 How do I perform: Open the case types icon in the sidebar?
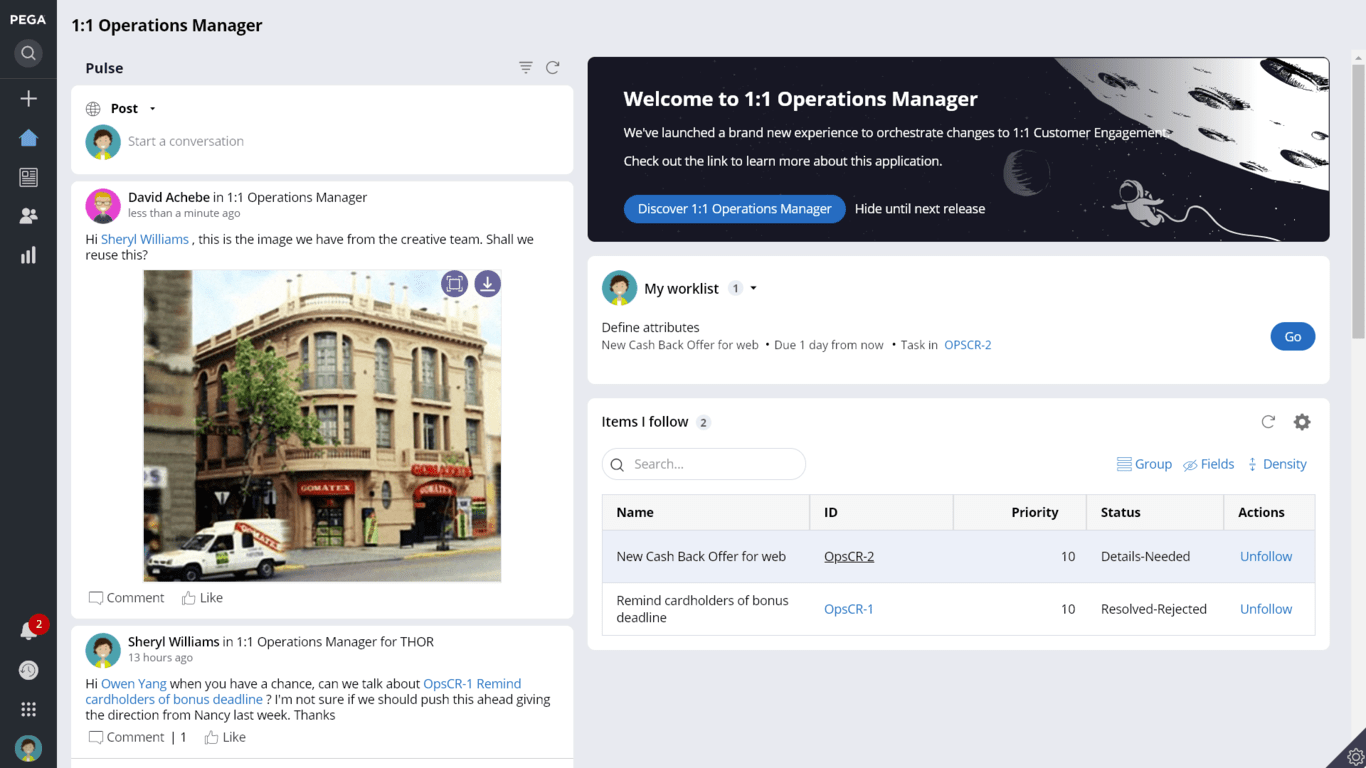tap(28, 176)
